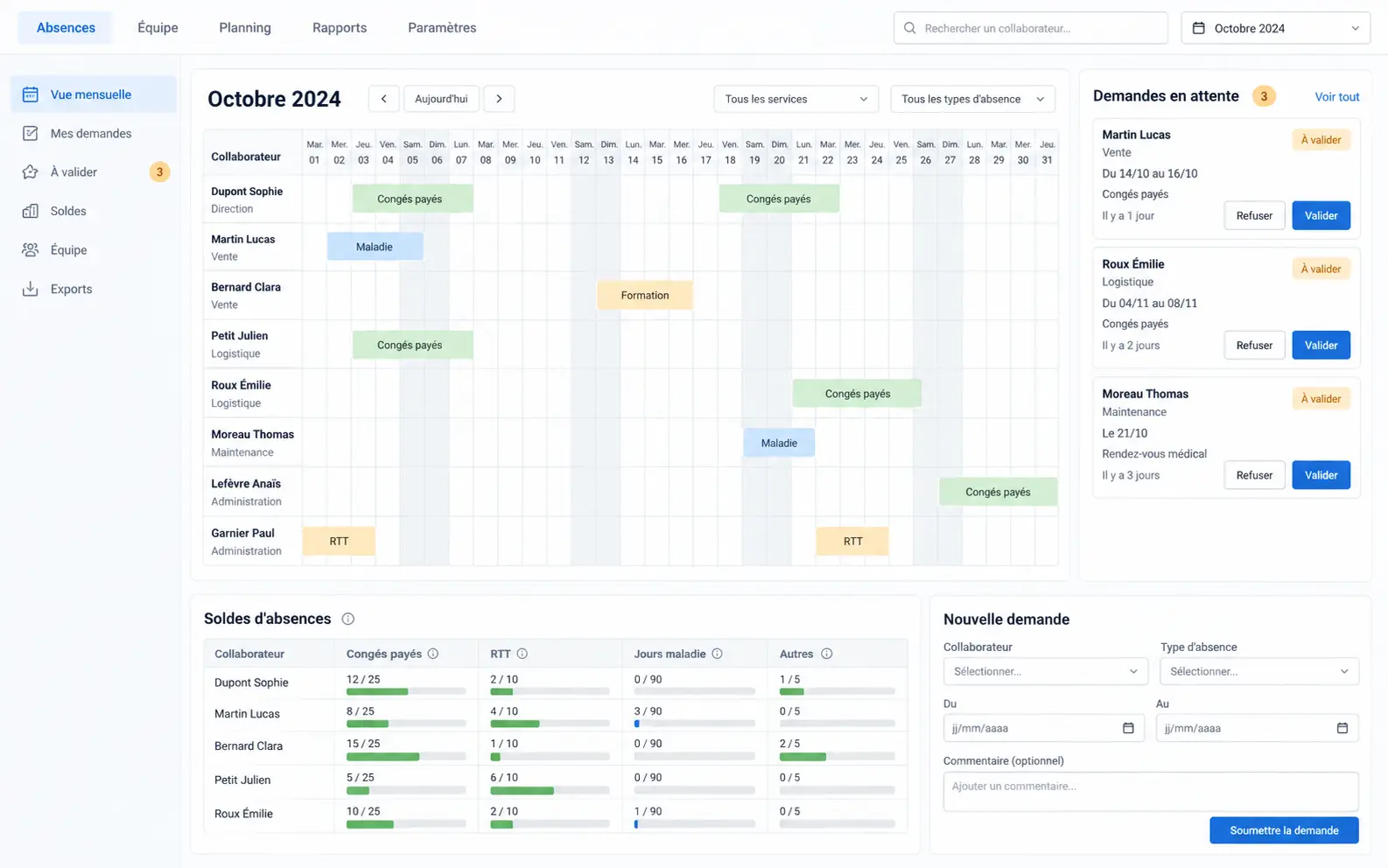Image resolution: width=1388 pixels, height=868 pixels.
Task: Refuse Roux Émilie's pending request
Action: 1254,345
